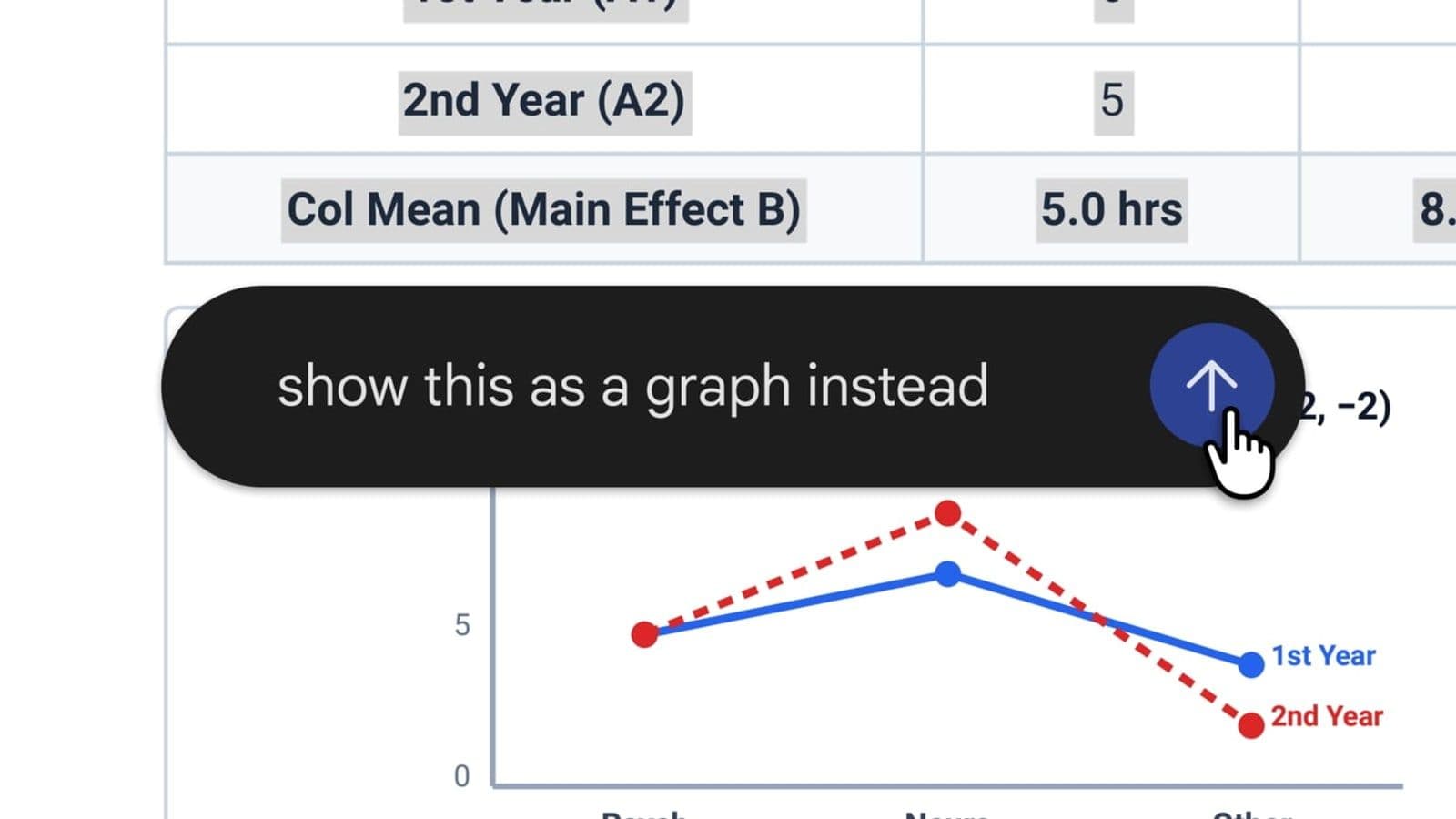Click the value 5 in the 2nd Year row

coord(1112,100)
